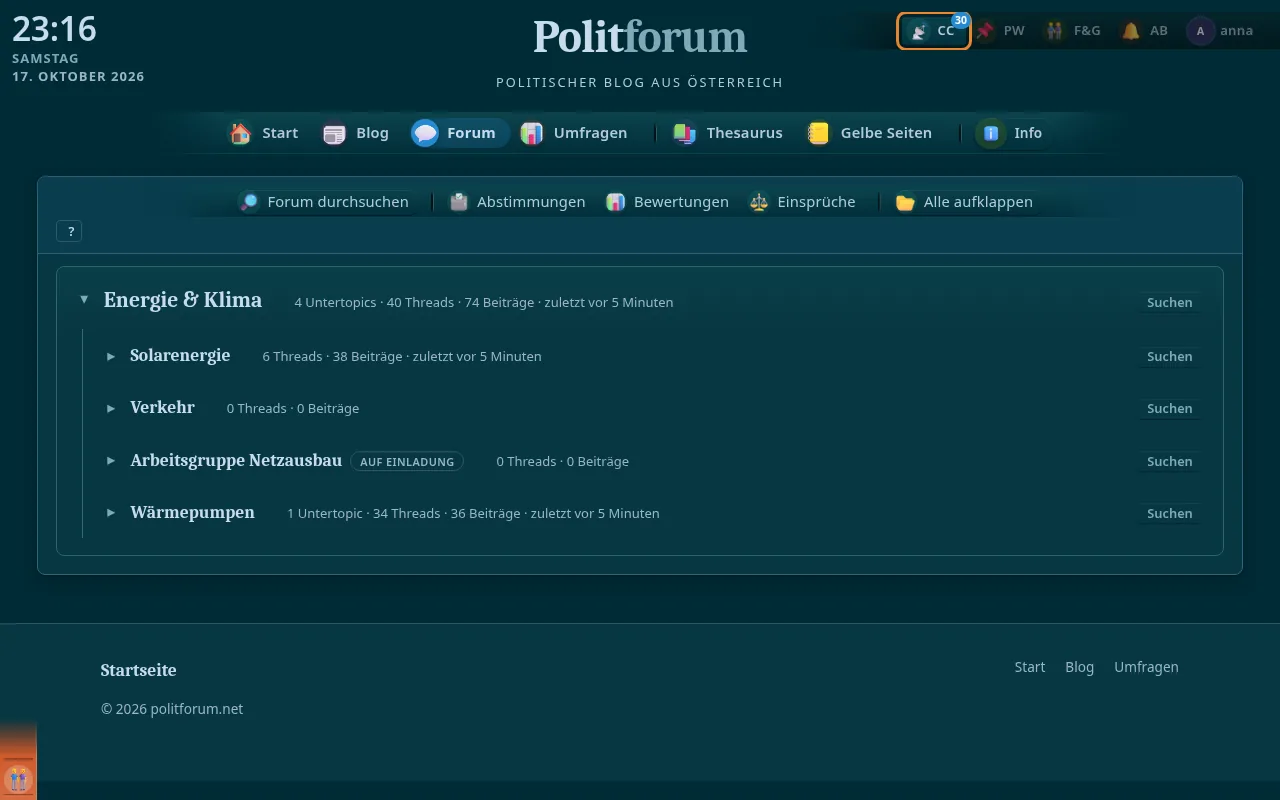
Task: Open Gelbe Seiten in the main navigation
Action: (x=870, y=133)
